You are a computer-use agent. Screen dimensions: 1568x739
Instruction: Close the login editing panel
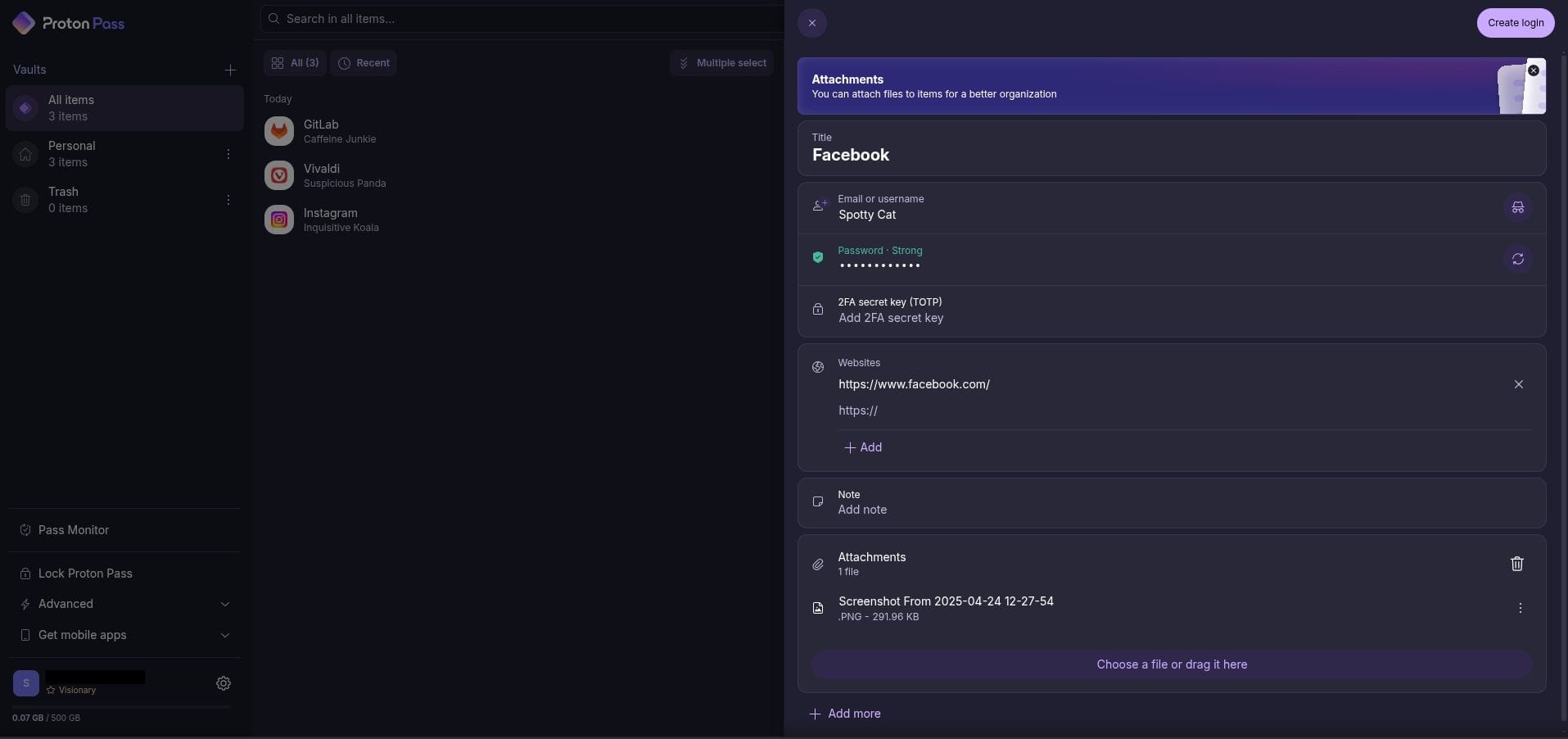click(x=812, y=23)
